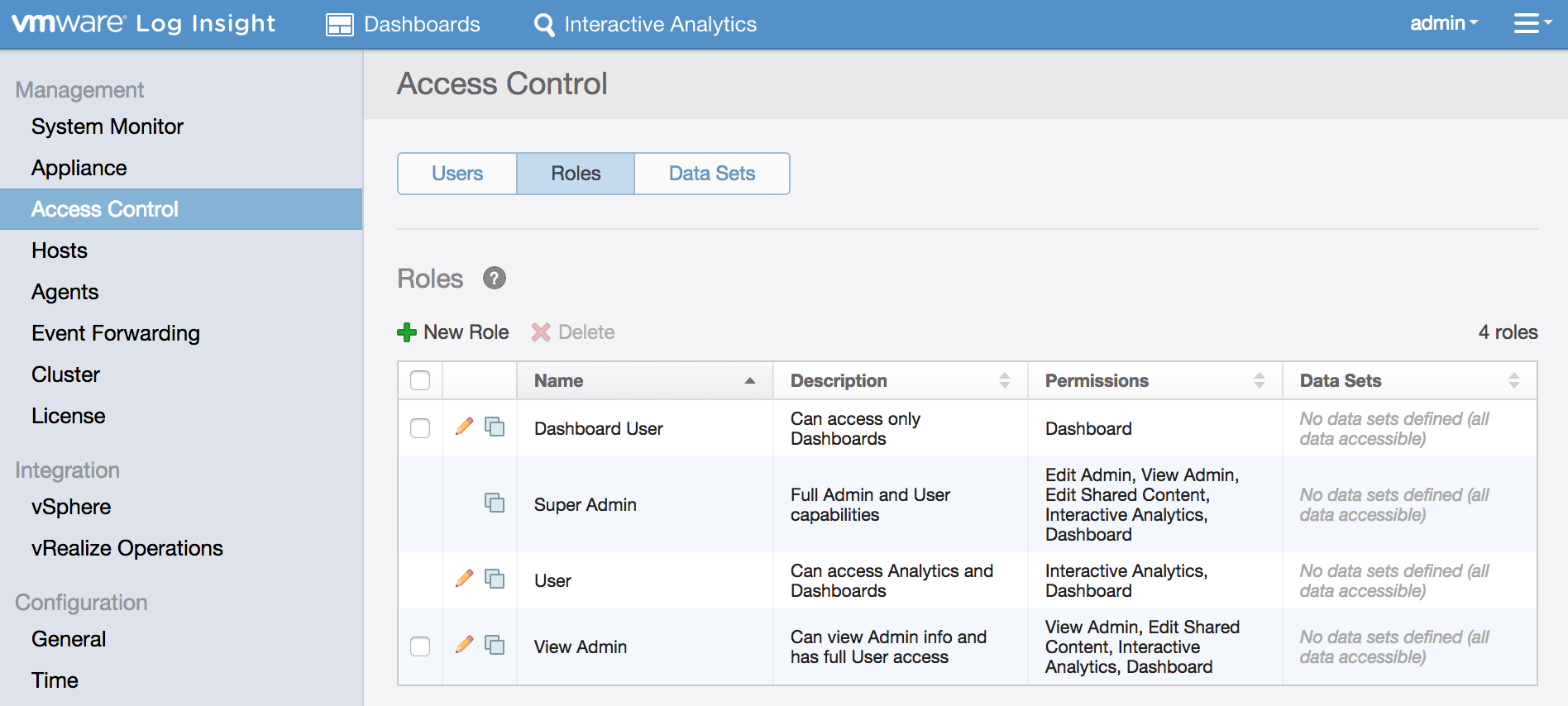Select the View Admin row checkbox
1568x706 pixels.
(x=420, y=646)
